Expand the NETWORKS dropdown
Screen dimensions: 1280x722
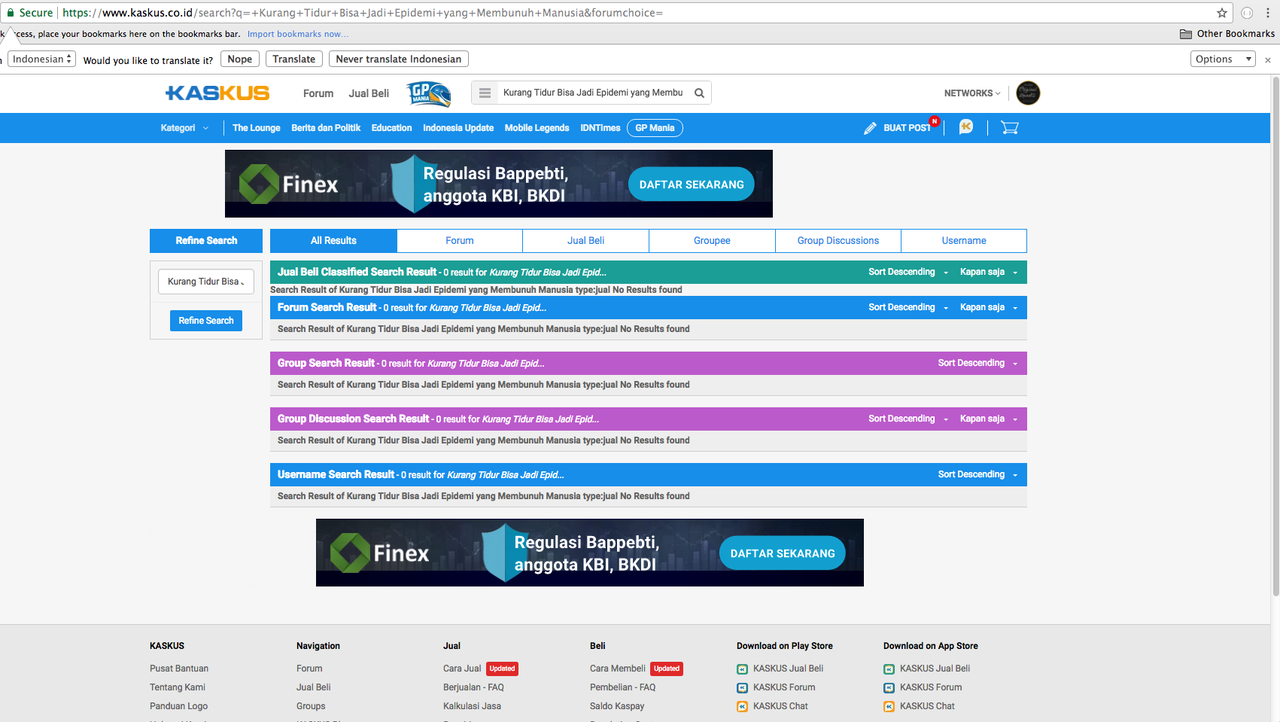coord(972,93)
